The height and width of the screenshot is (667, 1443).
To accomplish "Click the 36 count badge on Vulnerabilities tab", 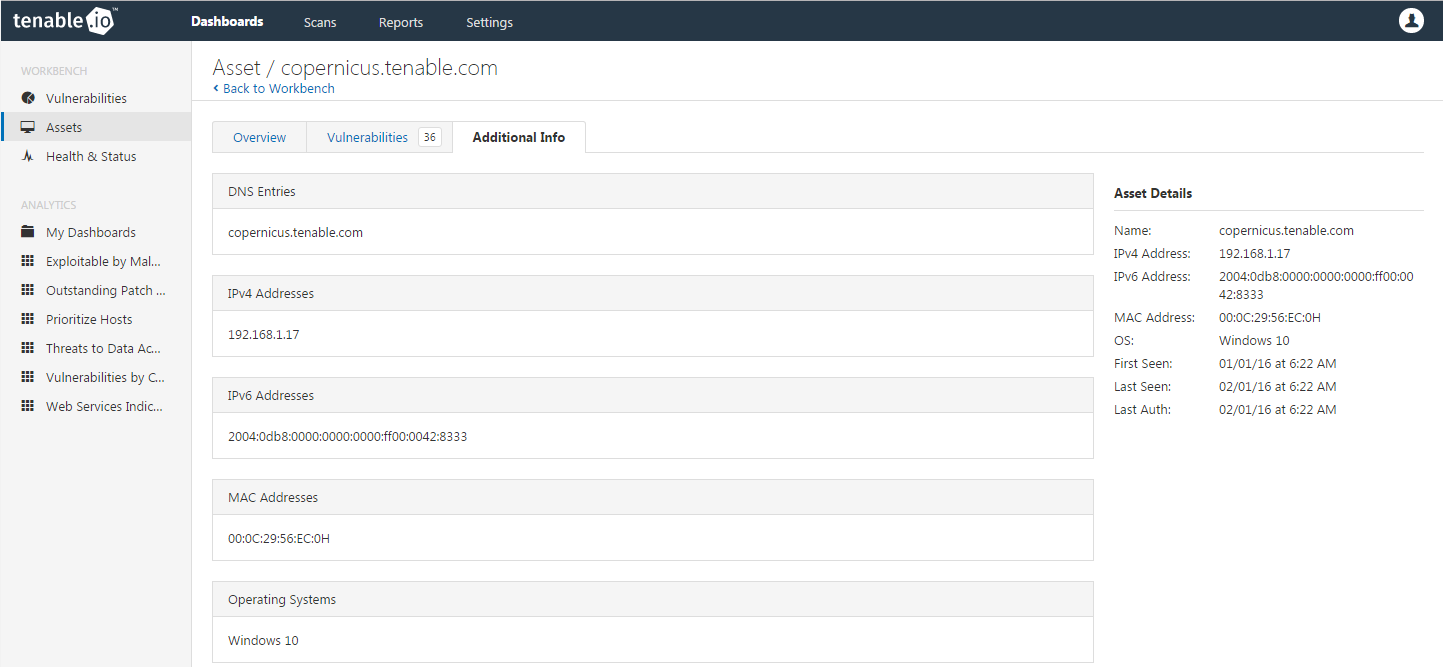I will pyautogui.click(x=429, y=137).
